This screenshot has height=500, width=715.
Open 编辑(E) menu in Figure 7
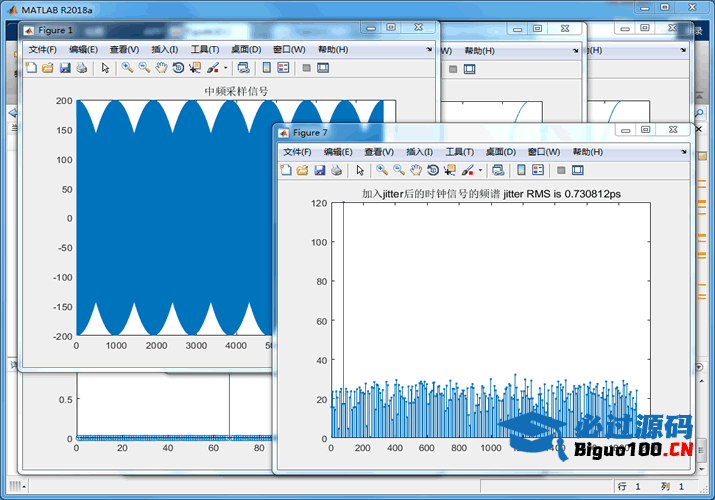click(x=338, y=152)
